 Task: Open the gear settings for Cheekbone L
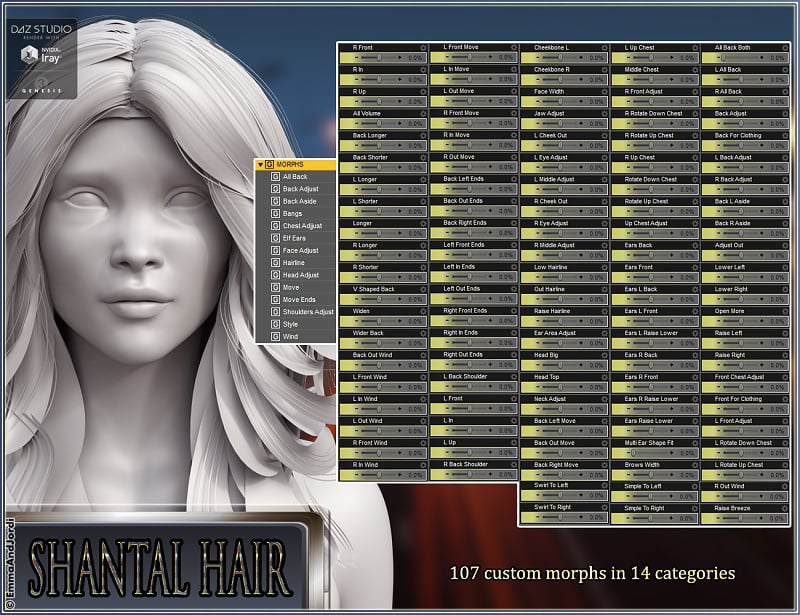point(605,47)
